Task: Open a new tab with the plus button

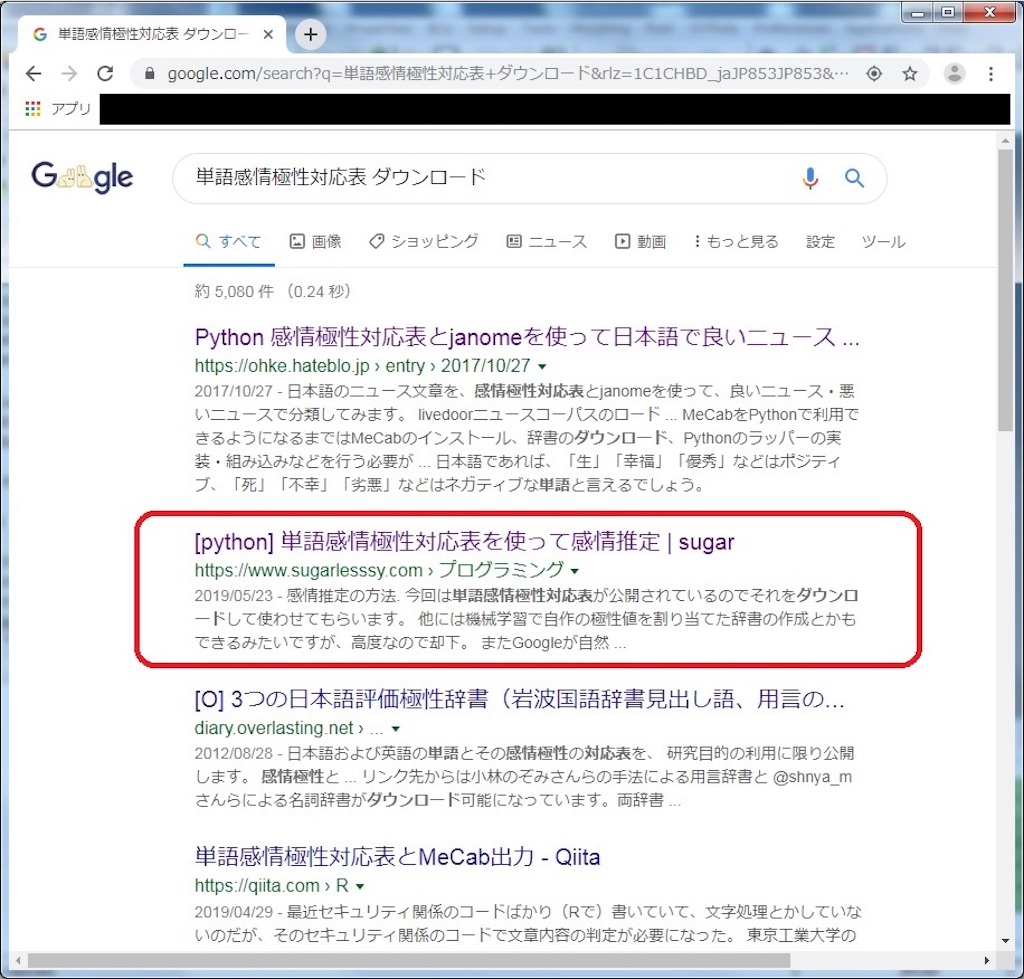Action: pos(311,34)
